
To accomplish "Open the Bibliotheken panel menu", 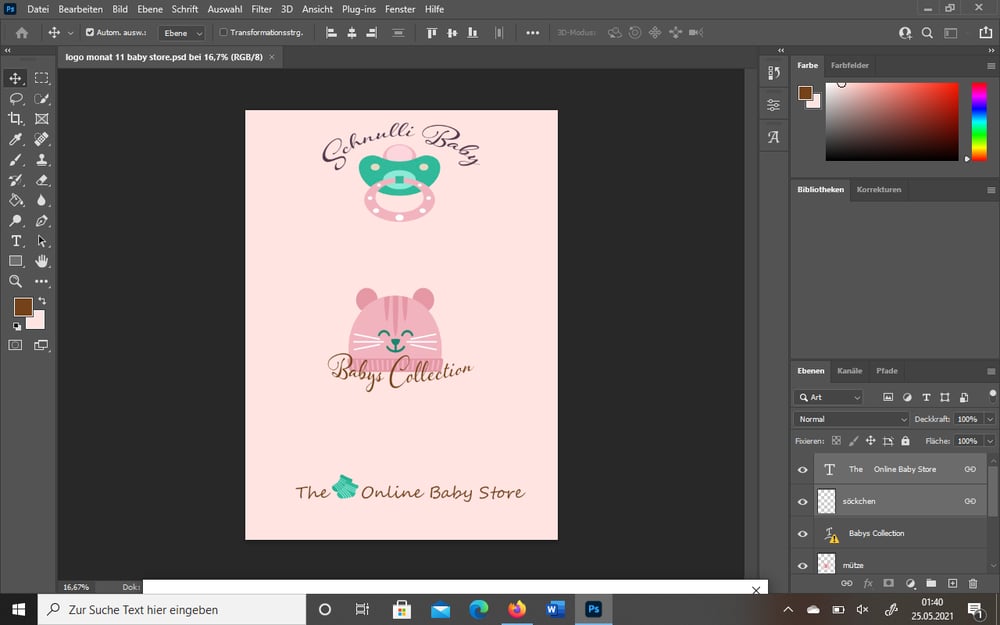I will click(x=990, y=190).
